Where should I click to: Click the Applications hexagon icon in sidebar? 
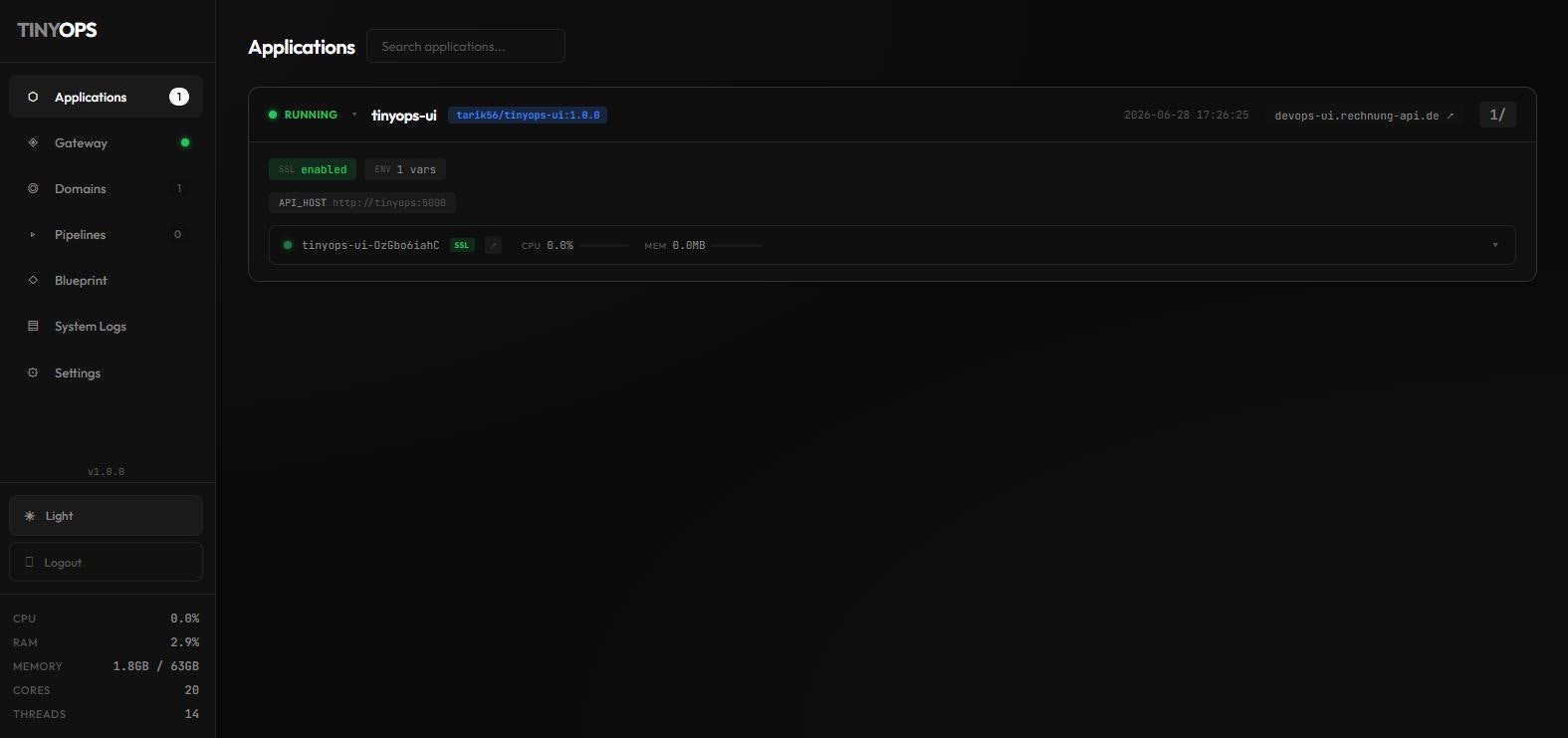click(33, 97)
